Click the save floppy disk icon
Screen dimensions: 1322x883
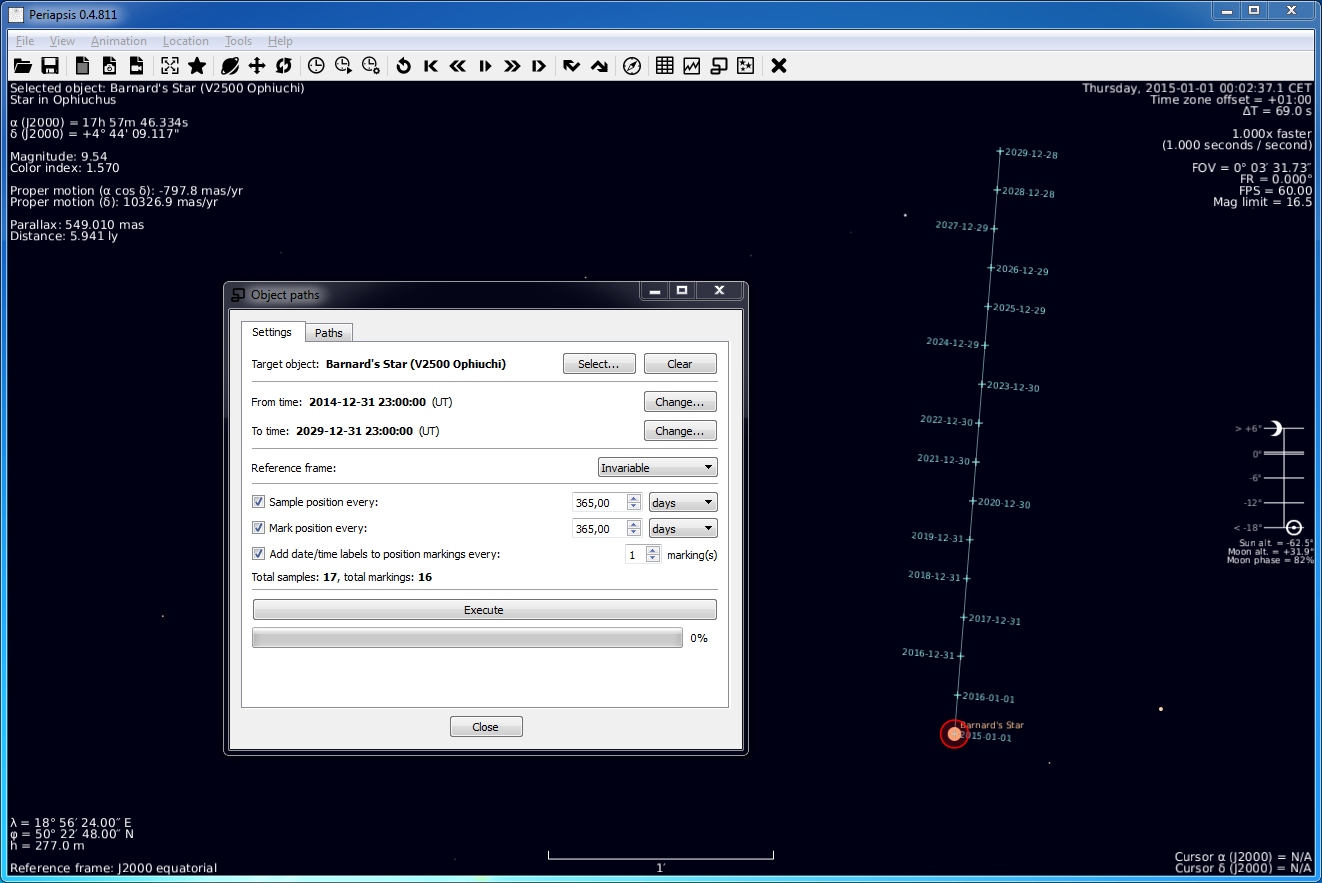tap(49, 66)
